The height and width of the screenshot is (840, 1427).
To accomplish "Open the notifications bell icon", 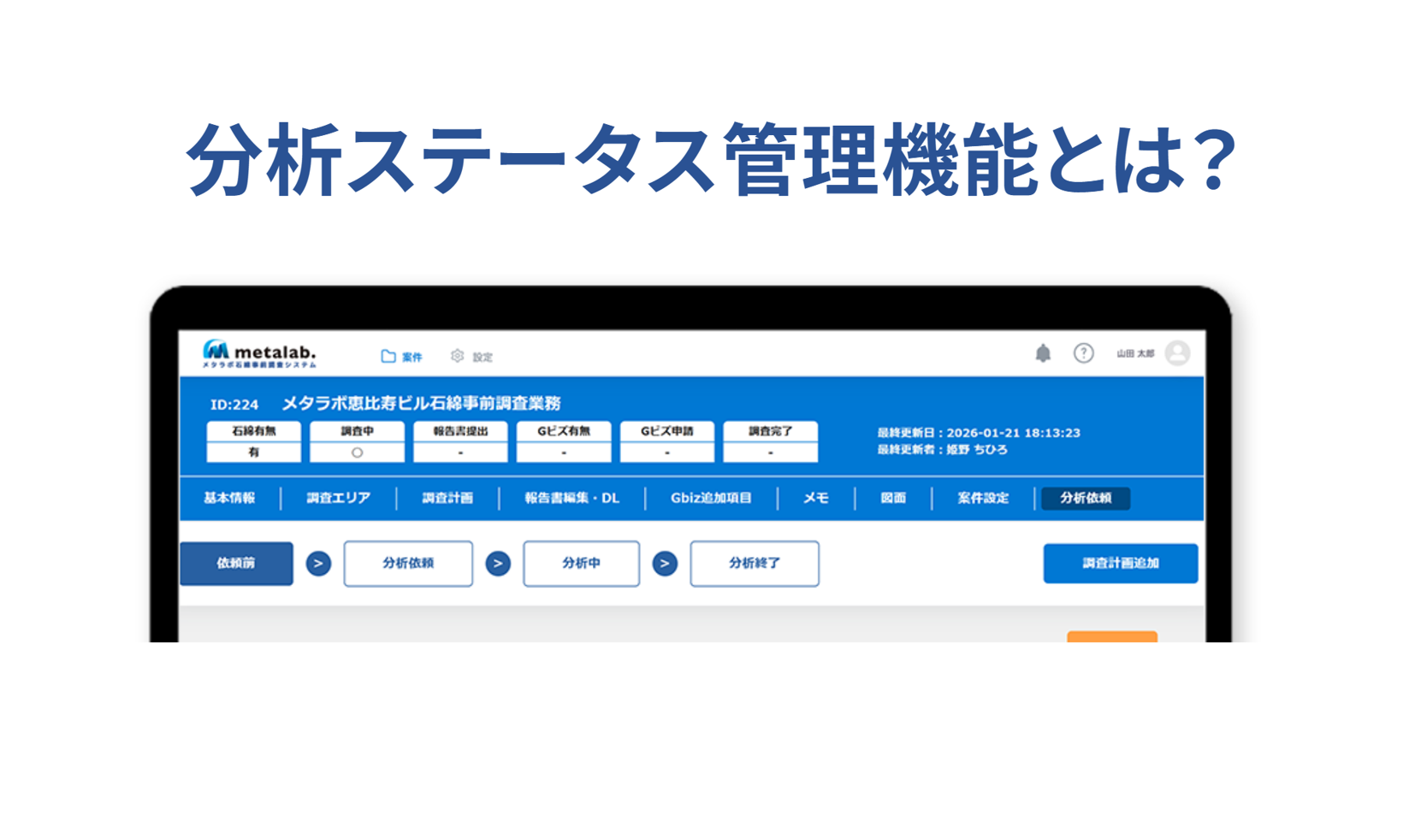I will 1043,352.
